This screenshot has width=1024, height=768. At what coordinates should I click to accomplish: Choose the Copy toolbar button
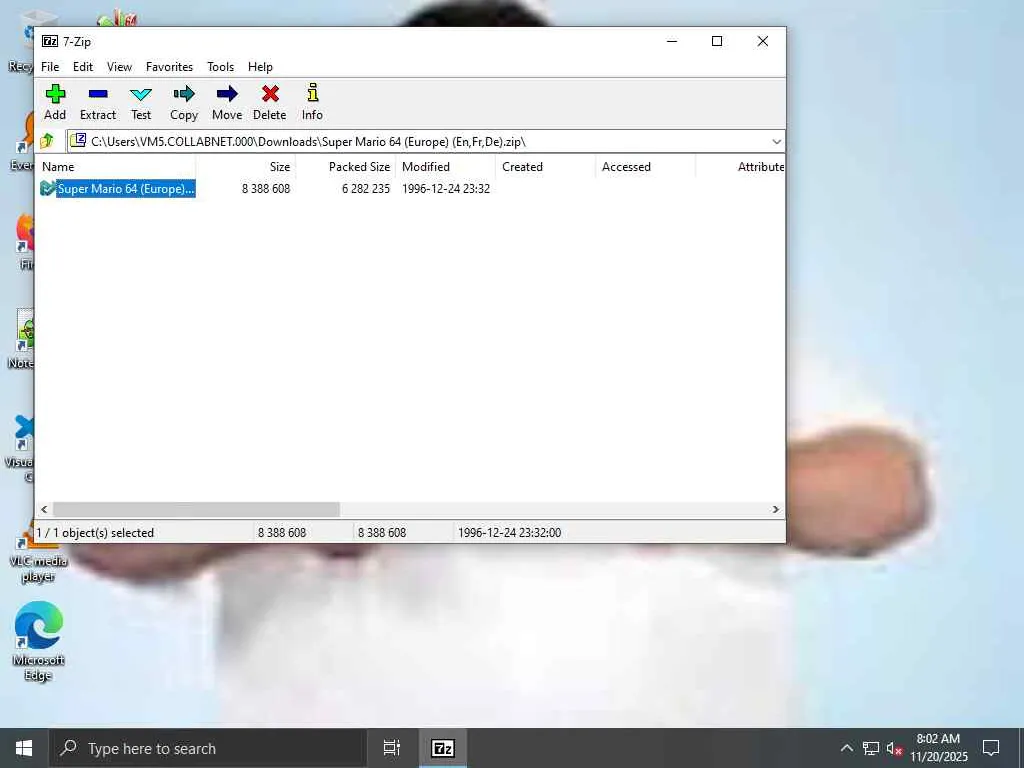[x=184, y=103]
